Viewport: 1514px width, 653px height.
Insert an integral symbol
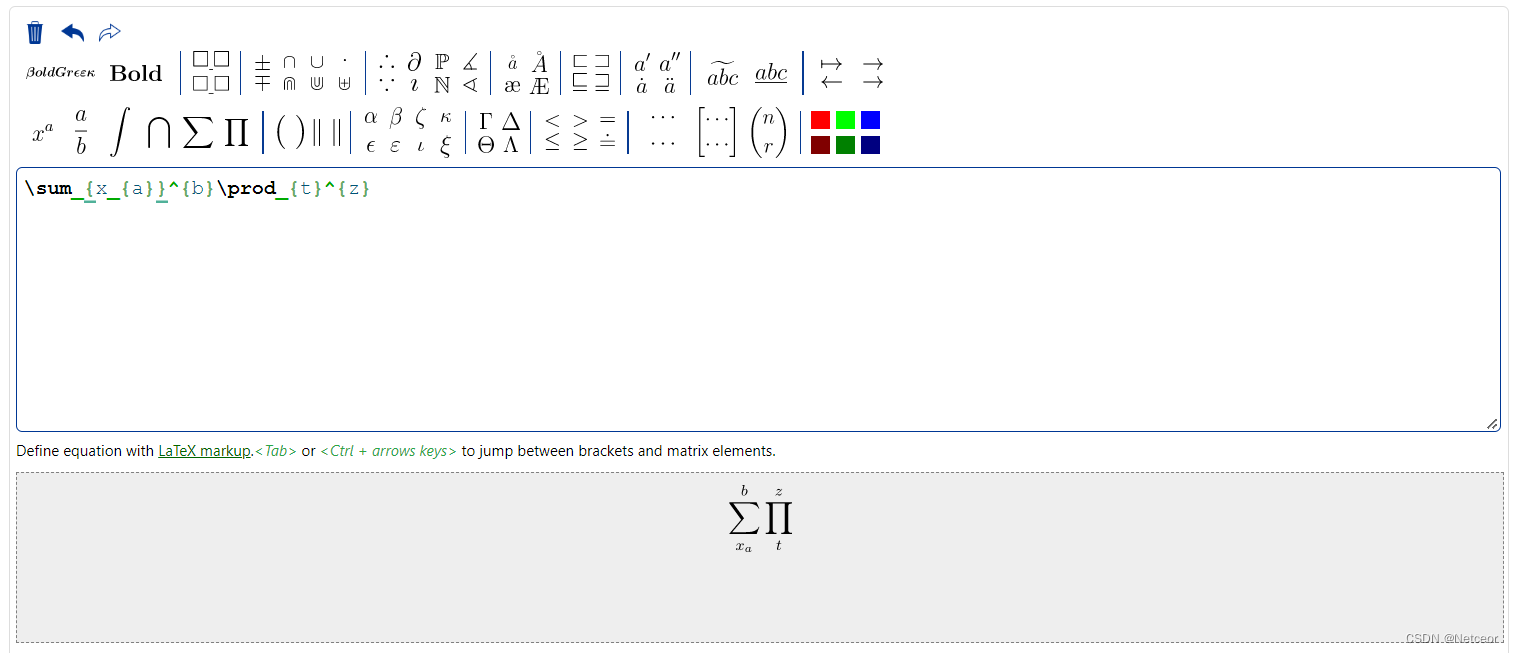pyautogui.click(x=119, y=132)
